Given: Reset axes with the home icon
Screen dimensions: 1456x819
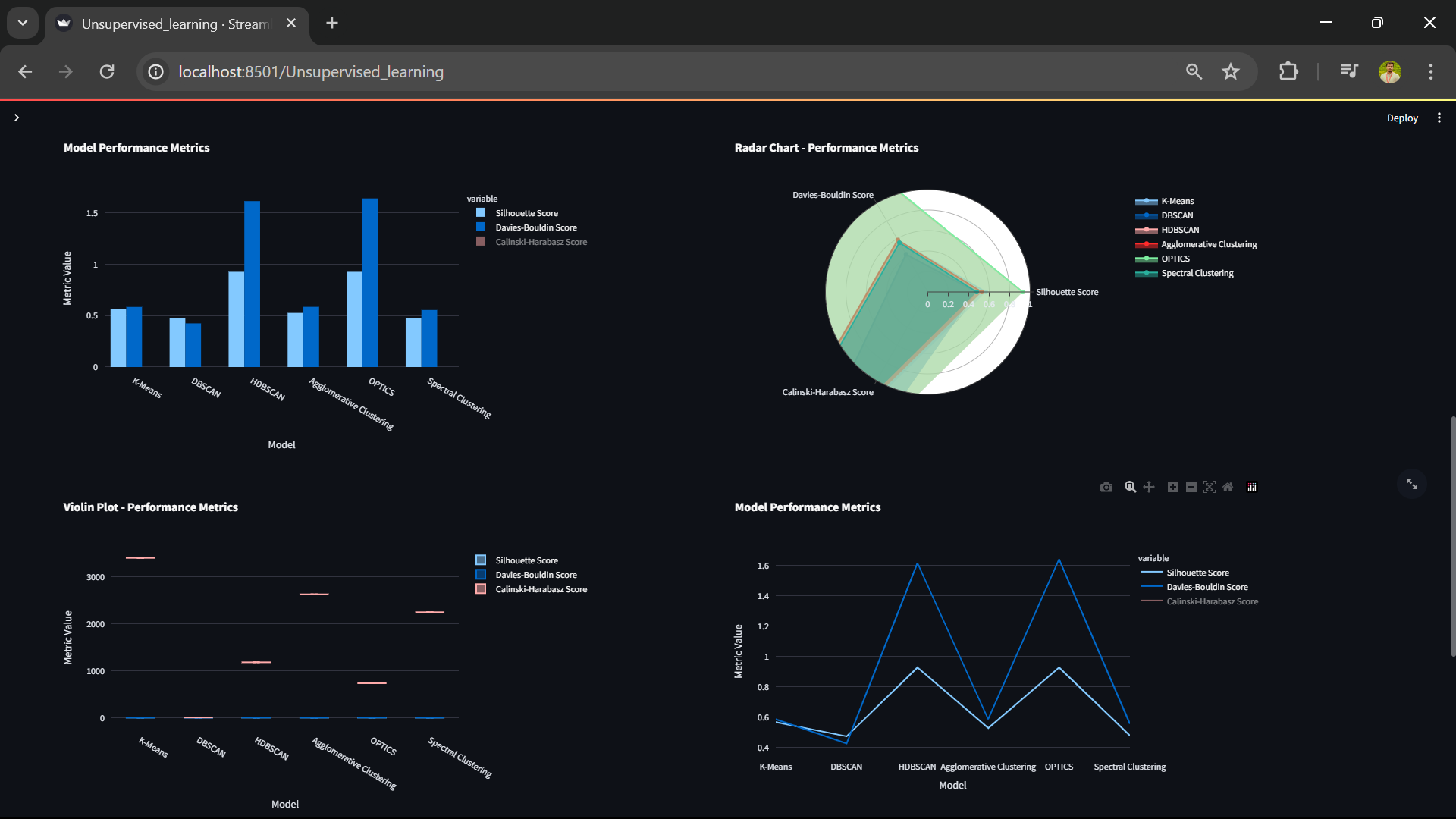Looking at the screenshot, I should 1228,487.
